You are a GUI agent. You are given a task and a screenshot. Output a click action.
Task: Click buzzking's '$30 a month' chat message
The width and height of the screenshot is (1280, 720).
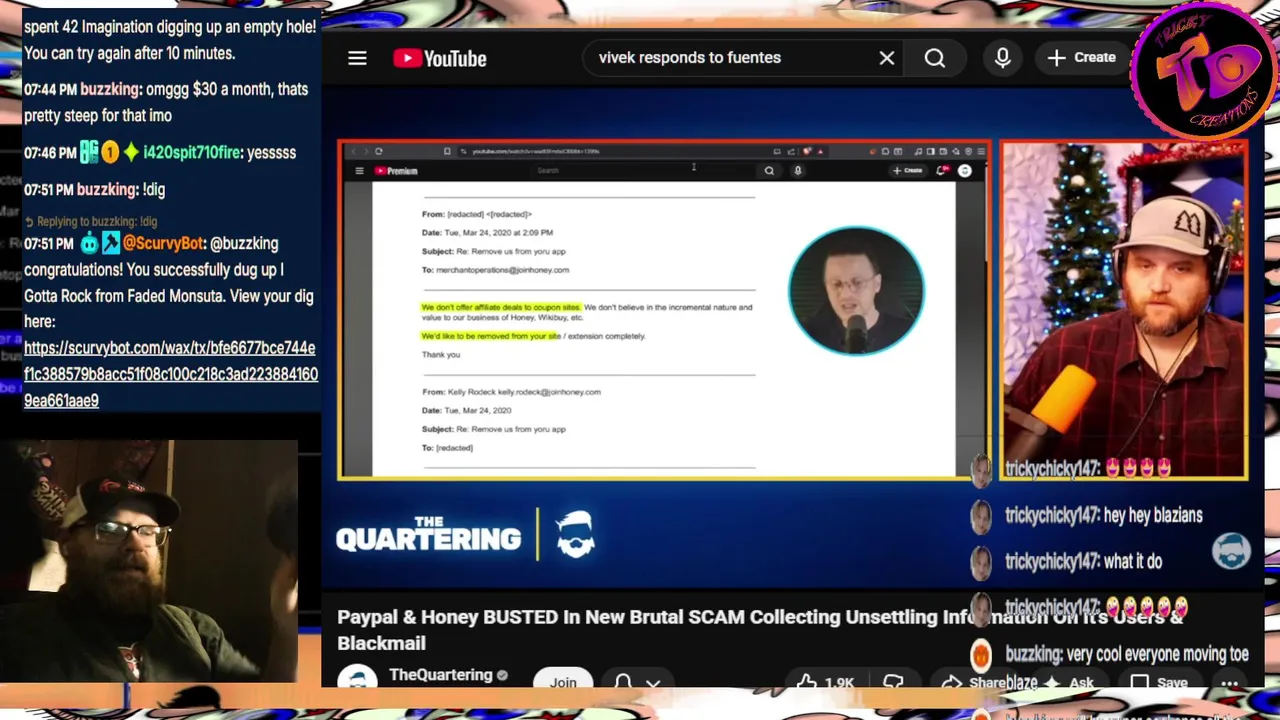pos(166,102)
